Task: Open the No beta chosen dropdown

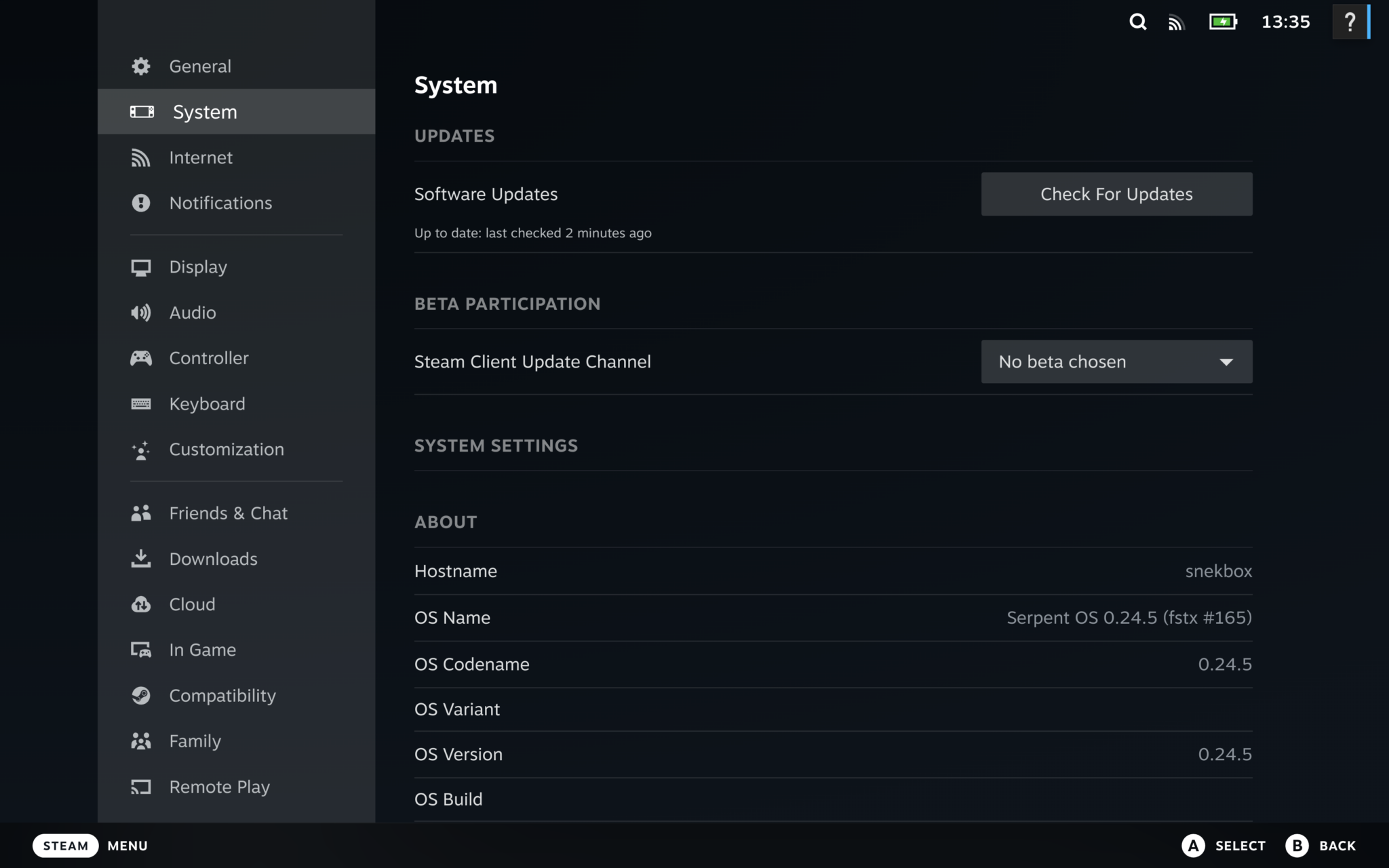Action: [1116, 361]
